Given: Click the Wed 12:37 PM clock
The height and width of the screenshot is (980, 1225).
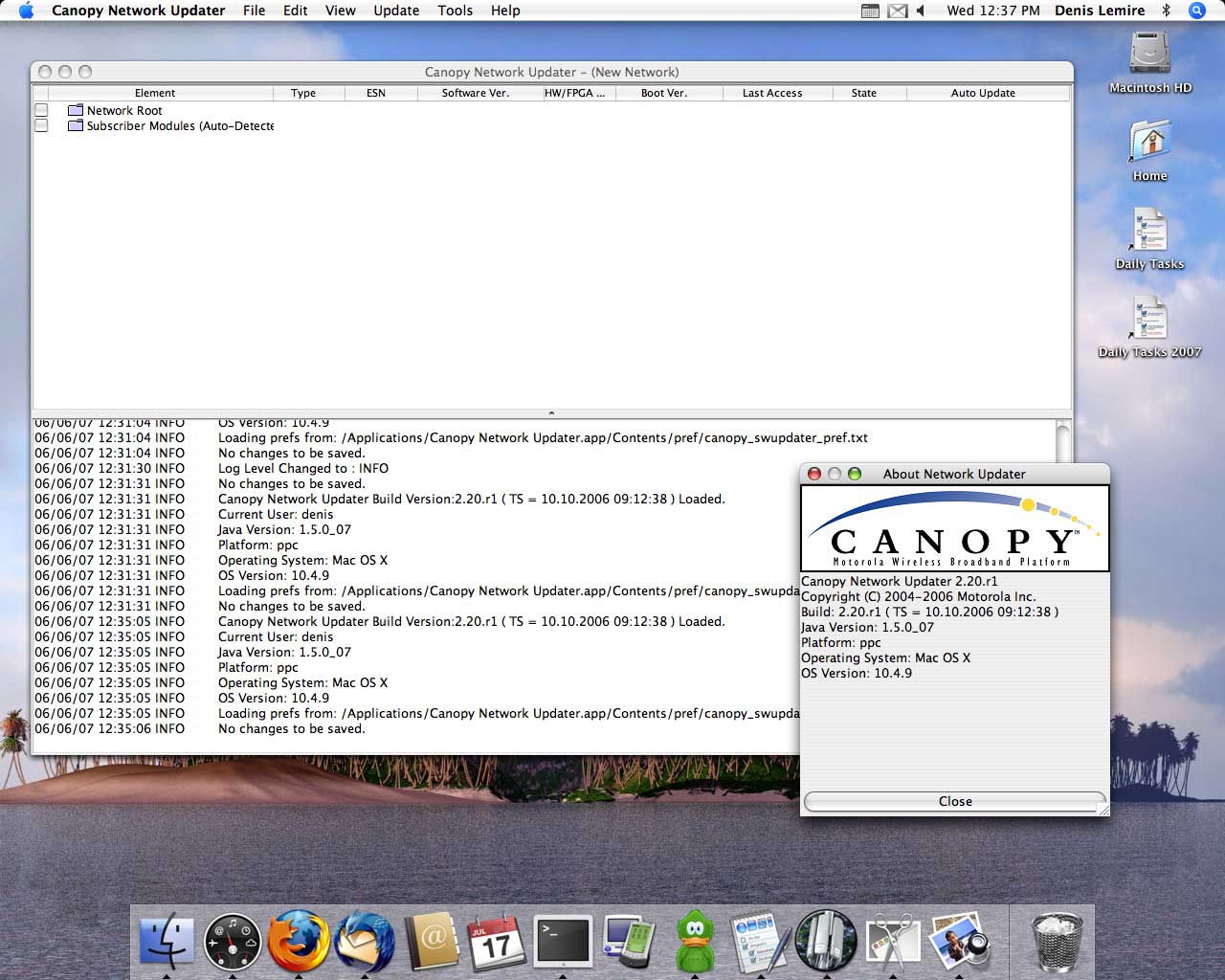Looking at the screenshot, I should (993, 11).
